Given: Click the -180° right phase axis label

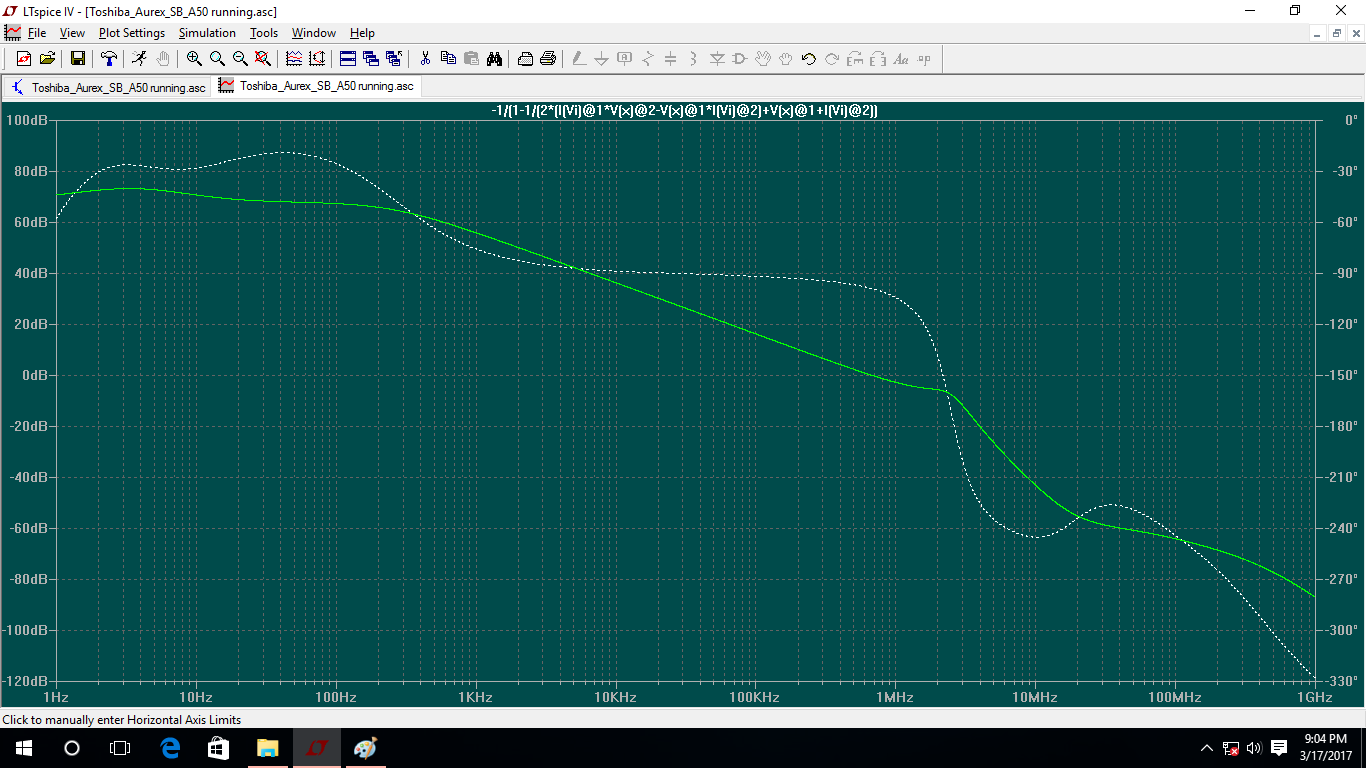Looking at the screenshot, I should pyautogui.click(x=1339, y=426).
